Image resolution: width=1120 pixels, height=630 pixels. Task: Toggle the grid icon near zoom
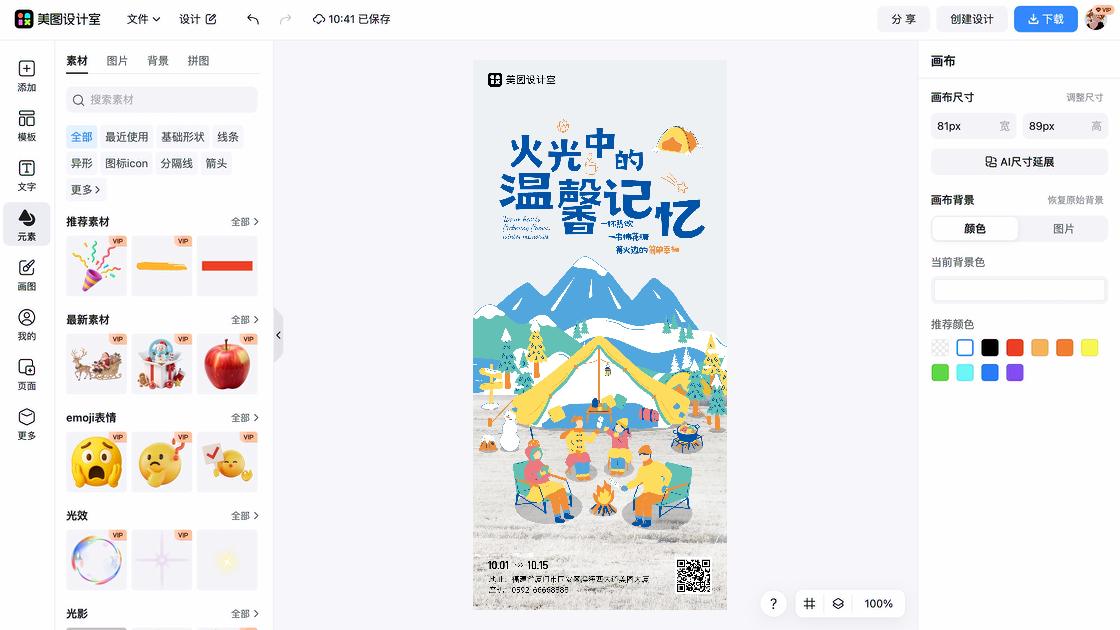[x=809, y=604]
